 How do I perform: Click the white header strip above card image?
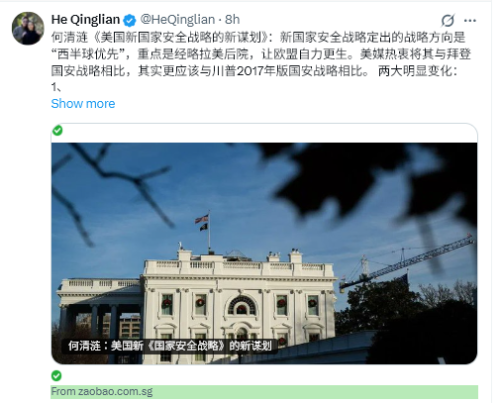[x=264, y=133]
